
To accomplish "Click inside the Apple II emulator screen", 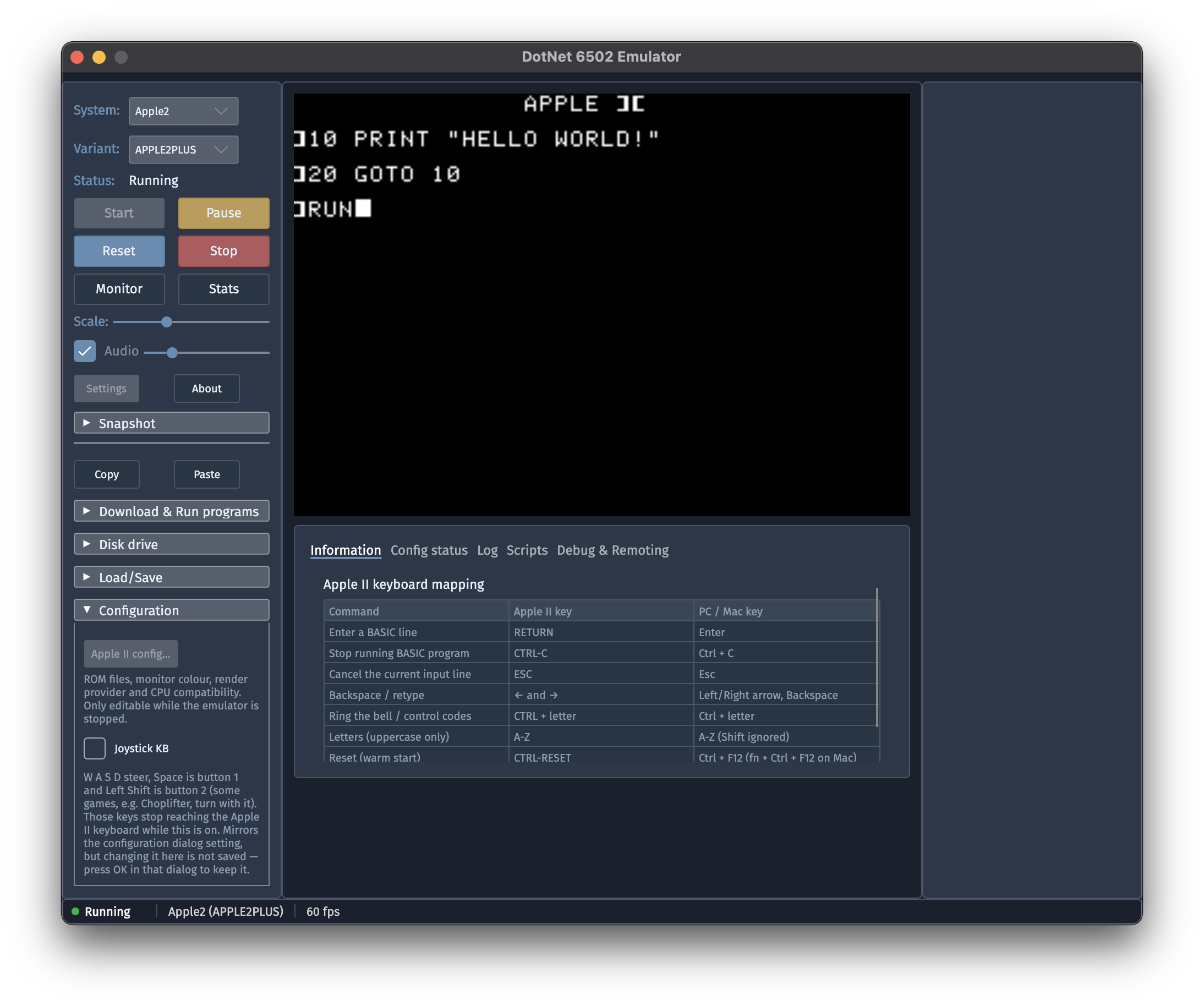I will pos(601,304).
